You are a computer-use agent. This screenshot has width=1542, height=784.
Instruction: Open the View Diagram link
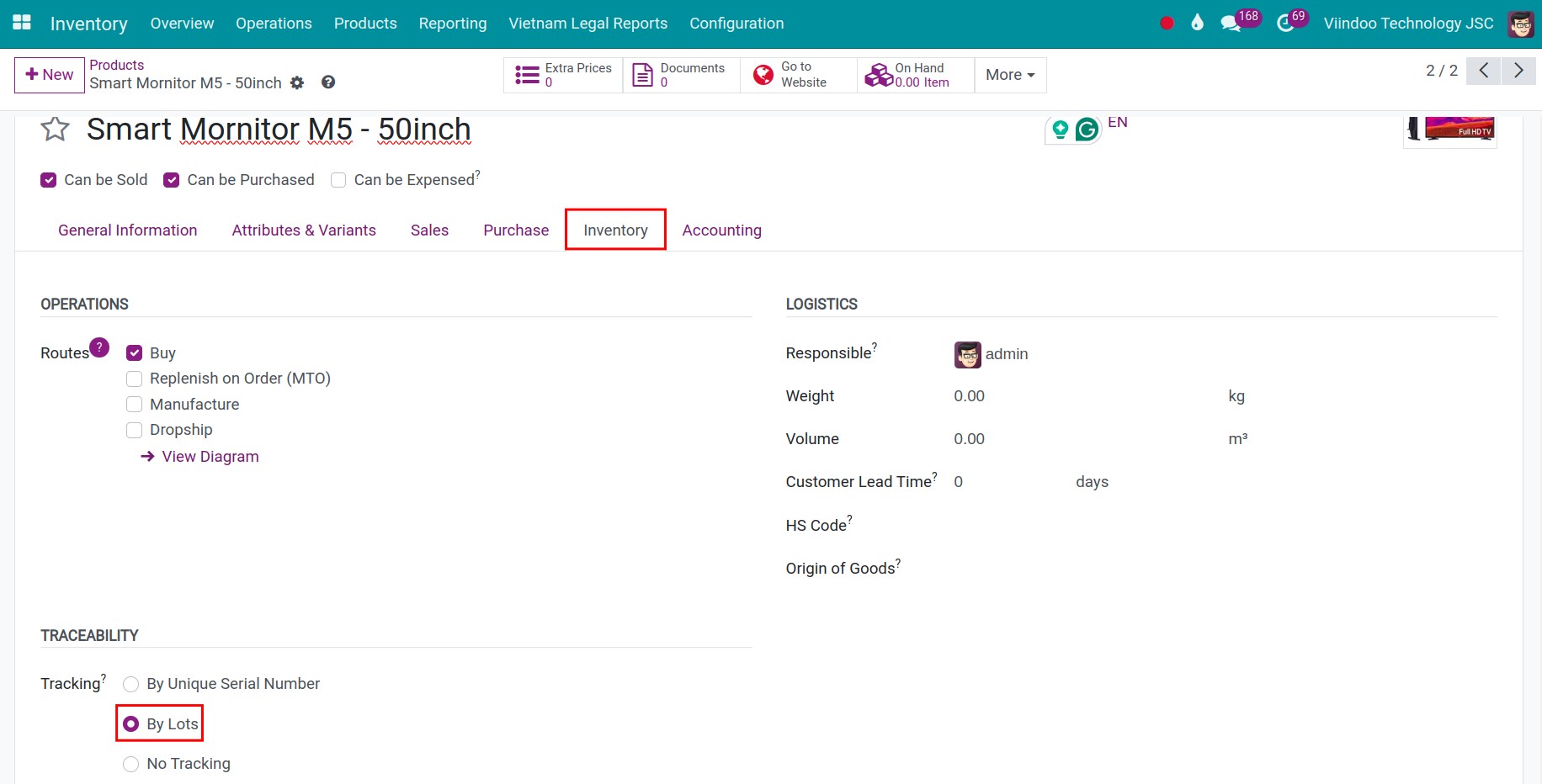[x=210, y=457]
